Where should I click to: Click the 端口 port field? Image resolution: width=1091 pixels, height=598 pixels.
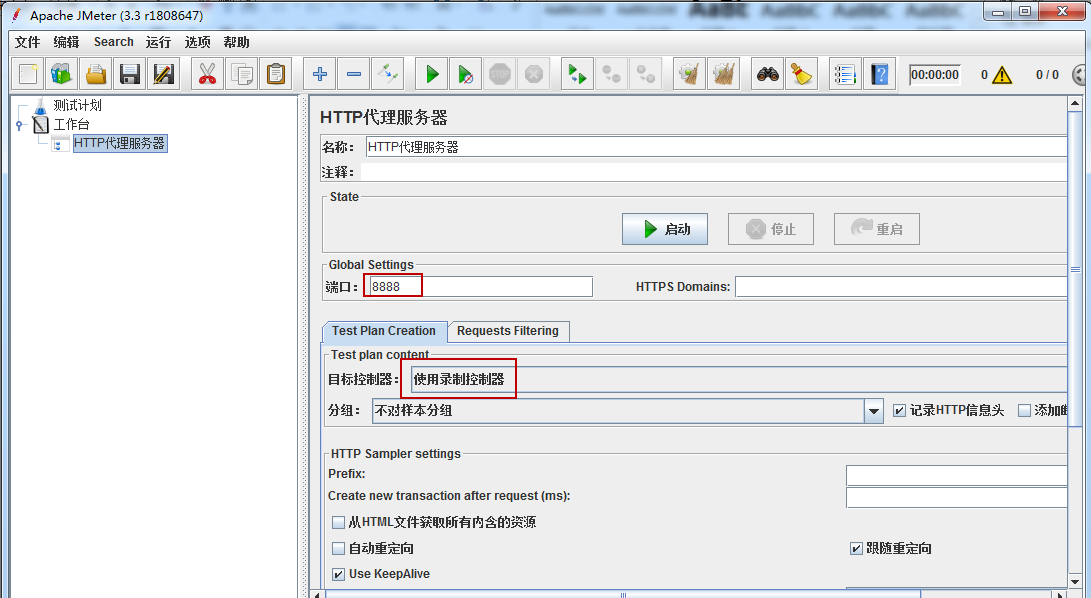(x=479, y=287)
